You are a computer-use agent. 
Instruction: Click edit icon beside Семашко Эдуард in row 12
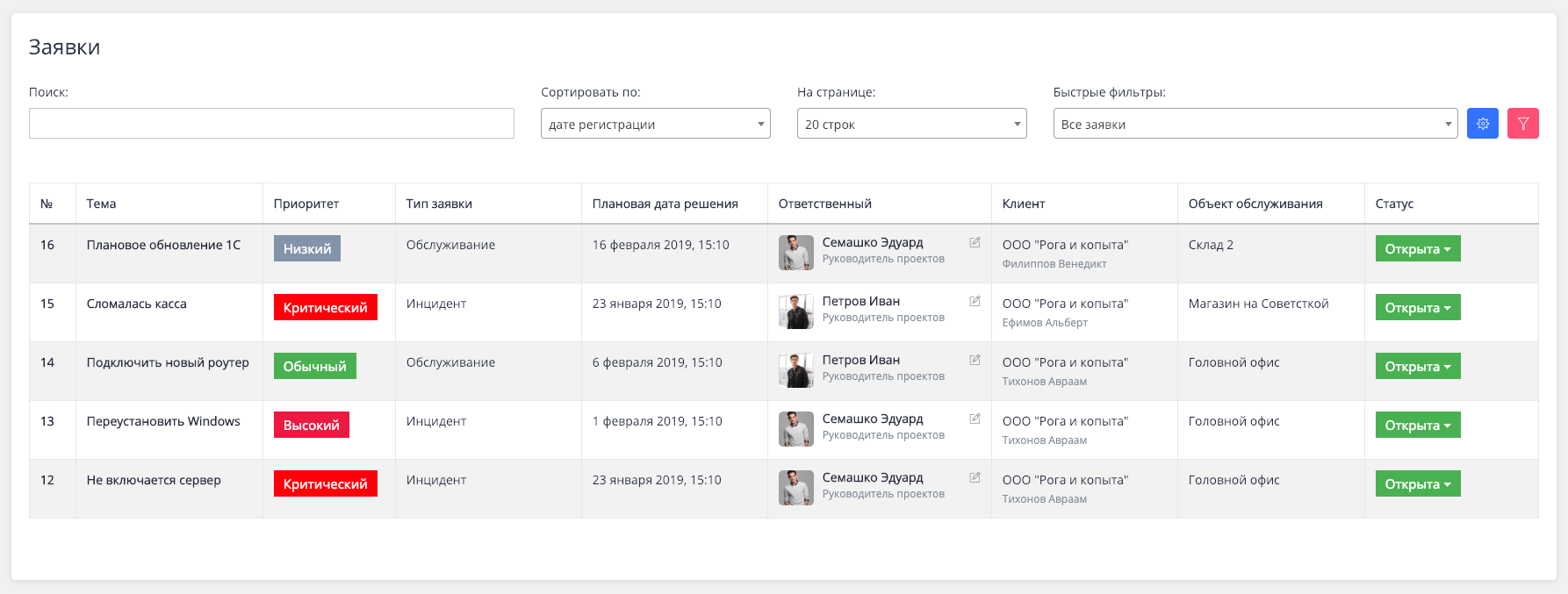coord(975,478)
